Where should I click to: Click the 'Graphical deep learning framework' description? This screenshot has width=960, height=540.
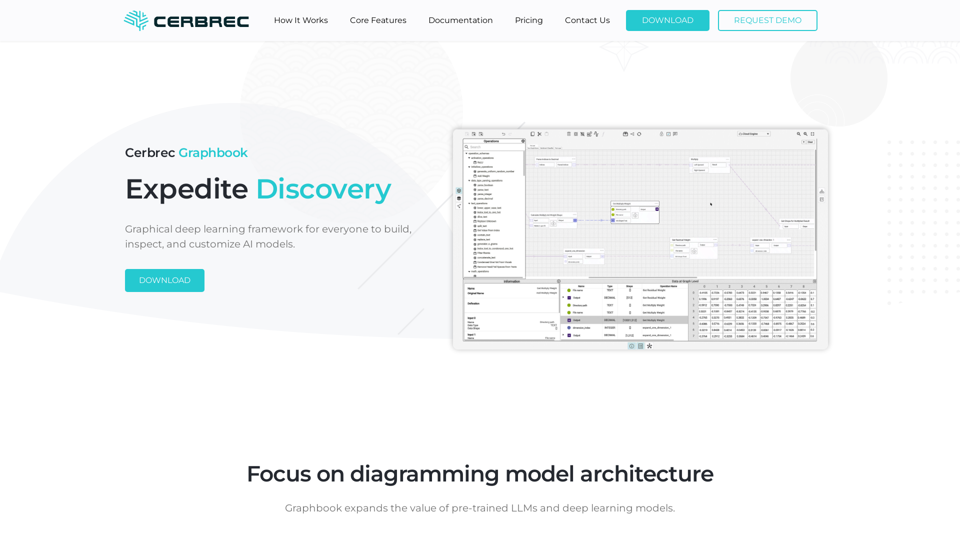[x=268, y=236]
